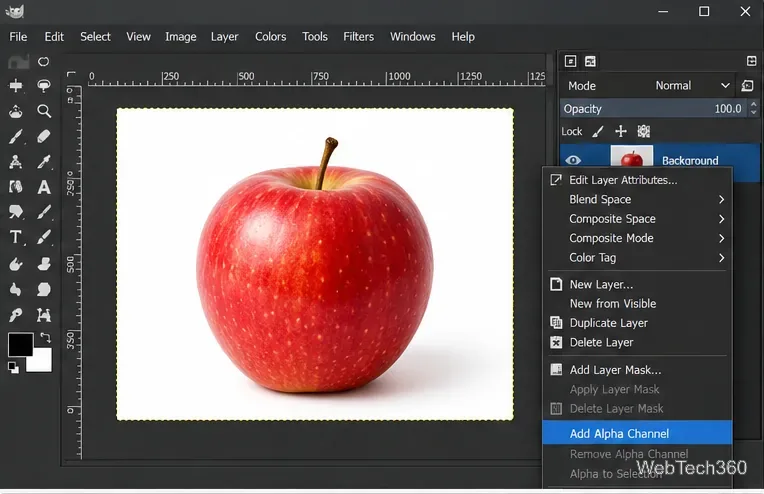This screenshot has height=494, width=764.
Task: Activate the magnifier zoom tool
Action: 44,111
